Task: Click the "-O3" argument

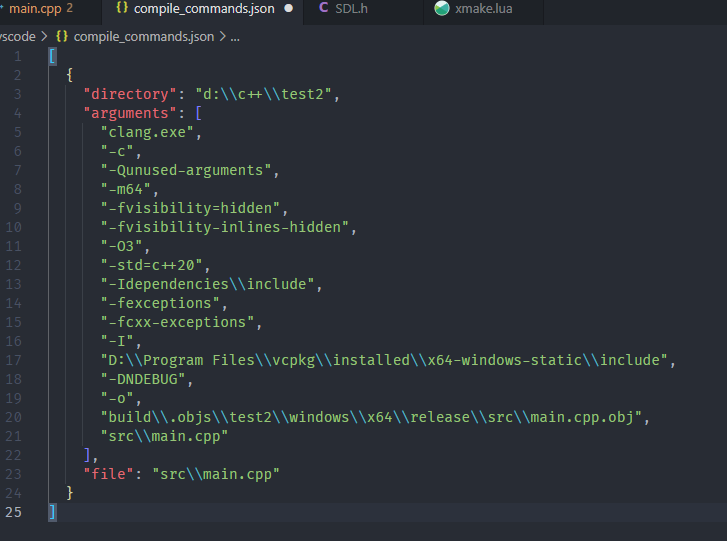Action: click(x=121, y=246)
